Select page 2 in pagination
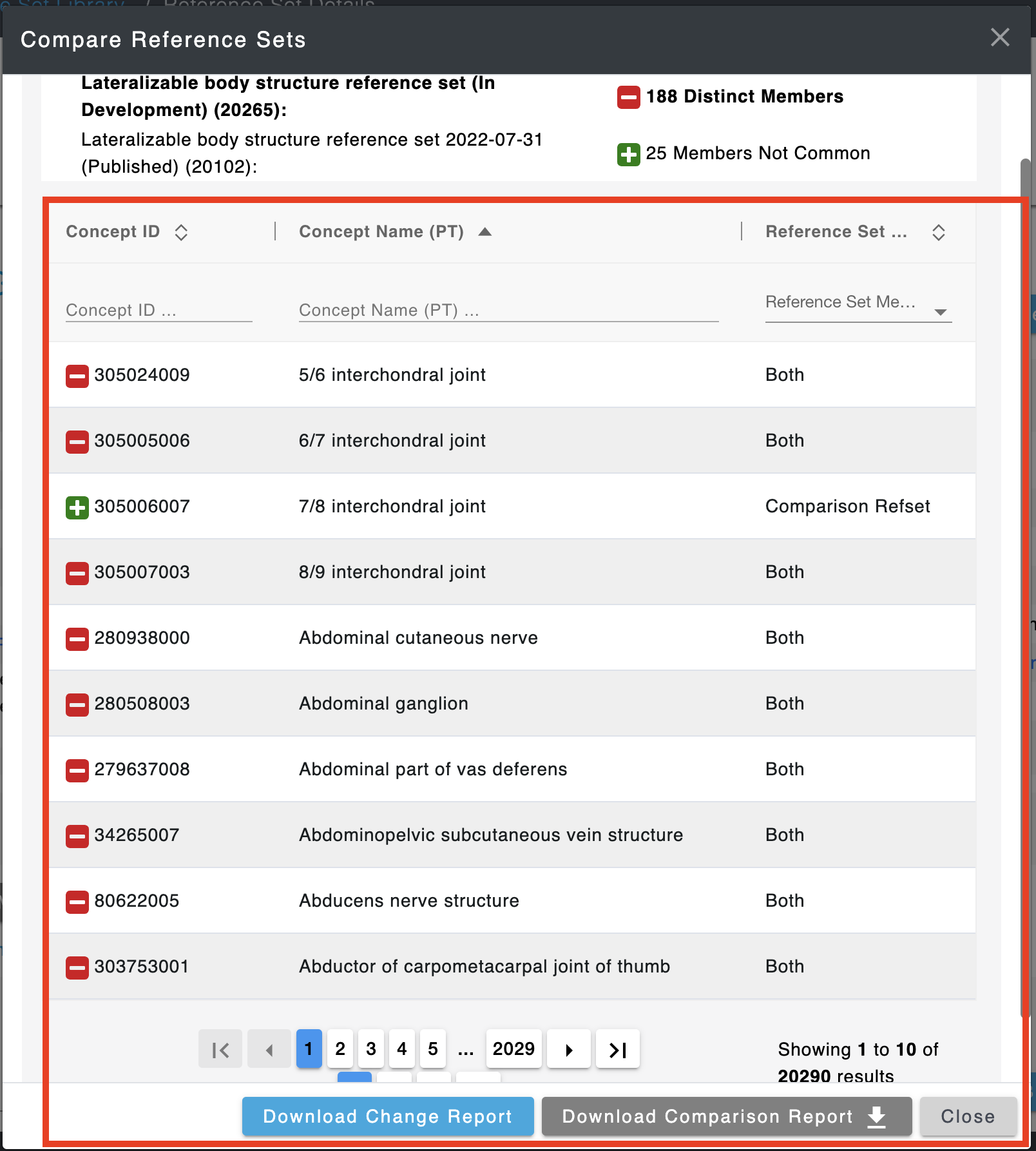 340,1049
